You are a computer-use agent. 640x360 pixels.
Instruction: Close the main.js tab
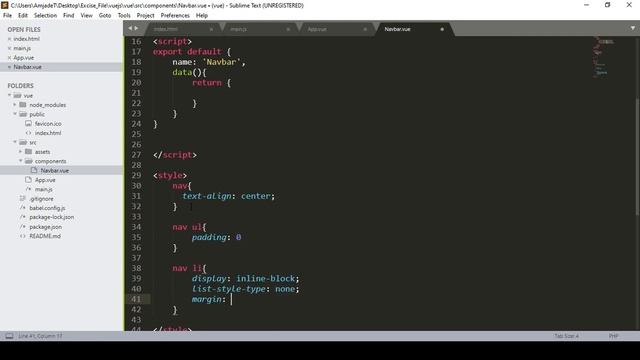pos(288,29)
